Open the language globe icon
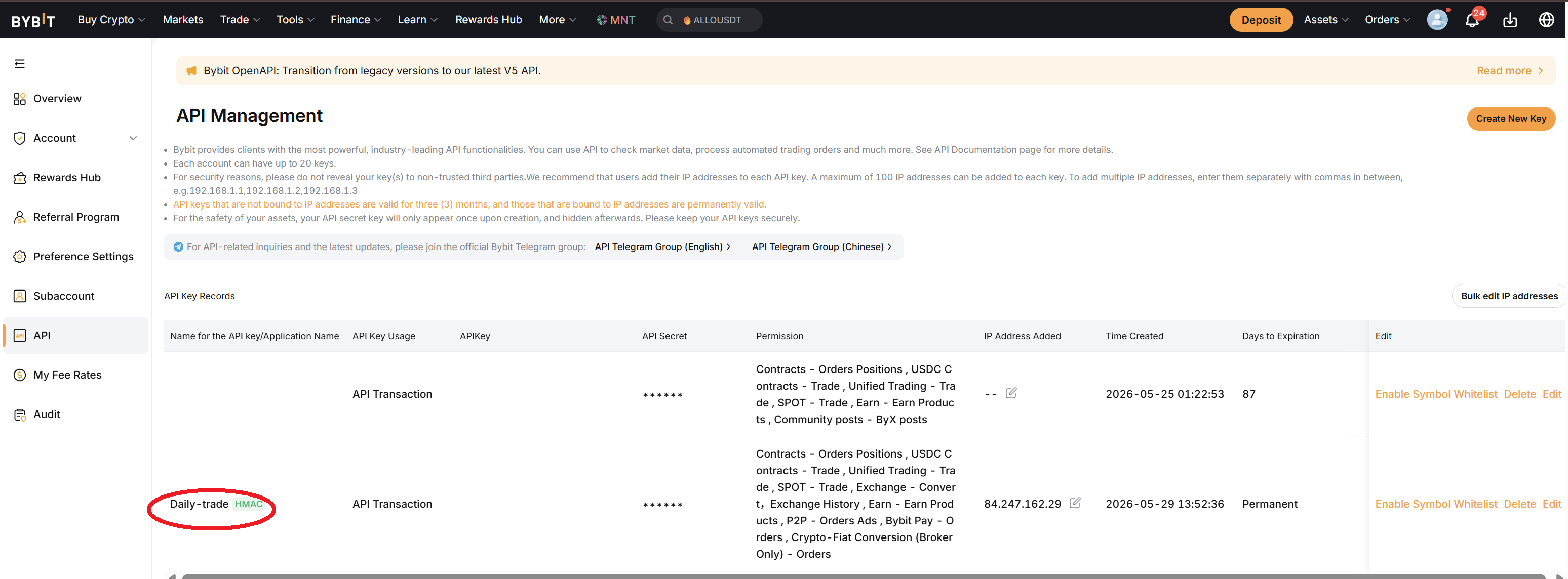Screen dimensions: 1568x579 coord(1547,20)
